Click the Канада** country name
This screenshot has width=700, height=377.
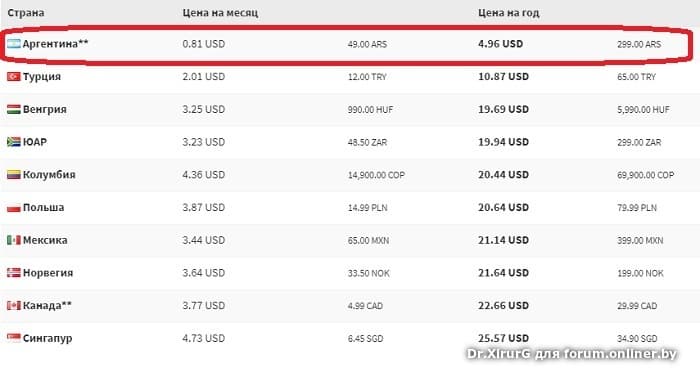click(x=47, y=306)
